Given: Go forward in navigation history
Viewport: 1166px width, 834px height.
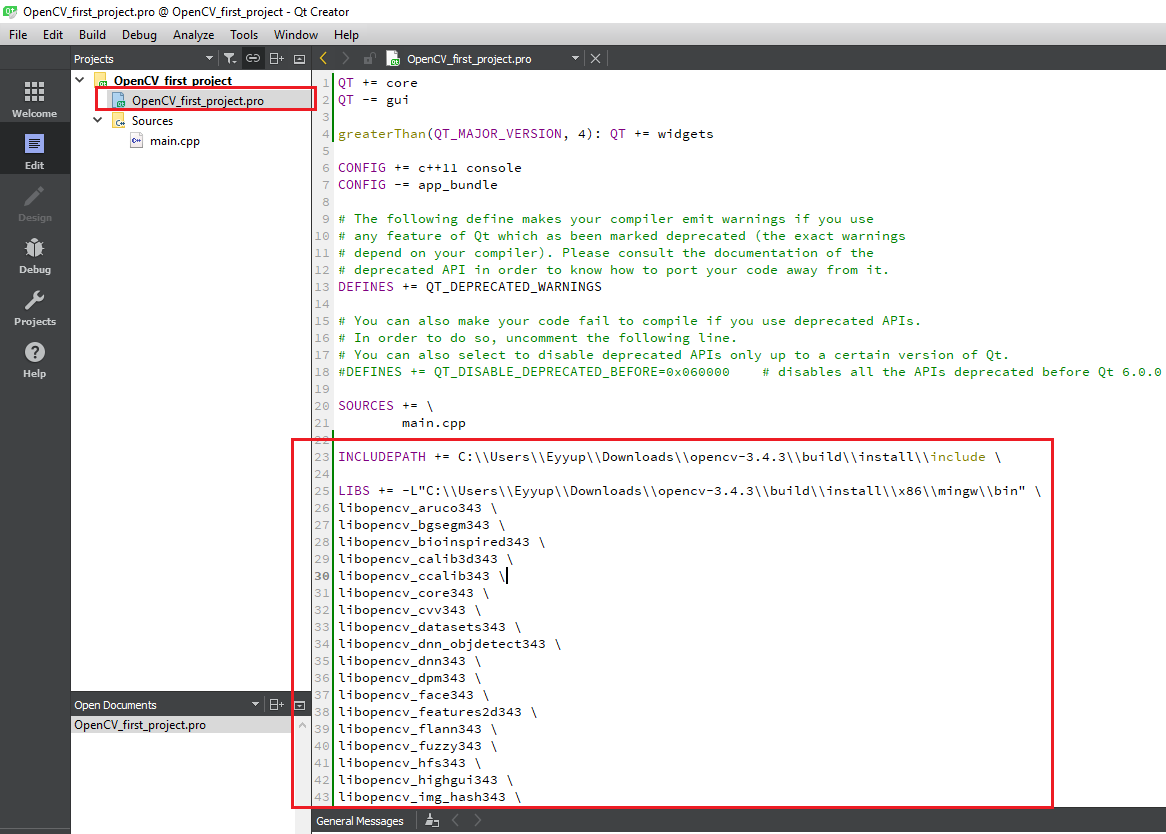Looking at the screenshot, I should (344, 58).
